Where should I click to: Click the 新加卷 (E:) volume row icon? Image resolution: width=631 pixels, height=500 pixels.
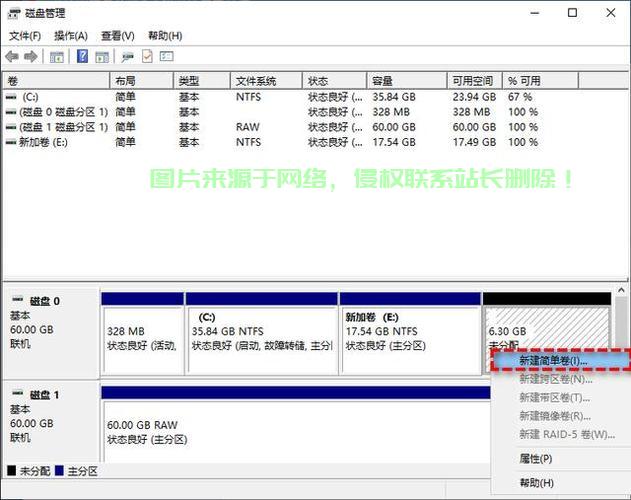click(x=11, y=142)
